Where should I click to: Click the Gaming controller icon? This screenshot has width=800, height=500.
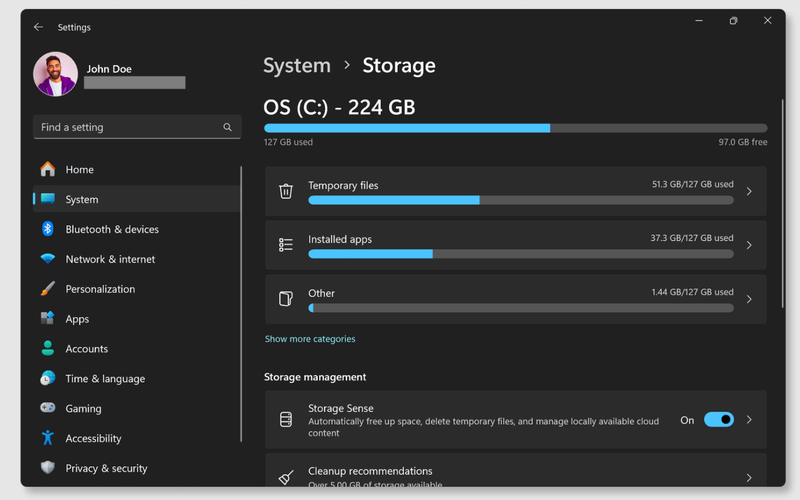(x=48, y=408)
